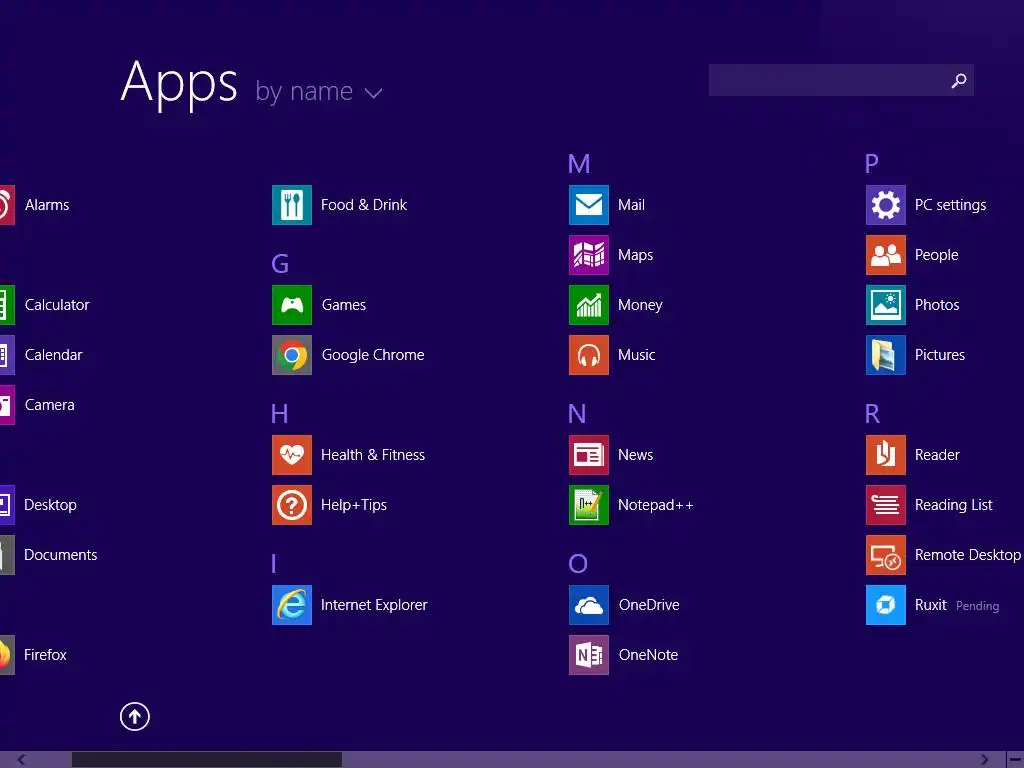Screen dimensions: 1024x768
Task: Click the horizontal scrollbar thumb
Action: click(x=206, y=760)
